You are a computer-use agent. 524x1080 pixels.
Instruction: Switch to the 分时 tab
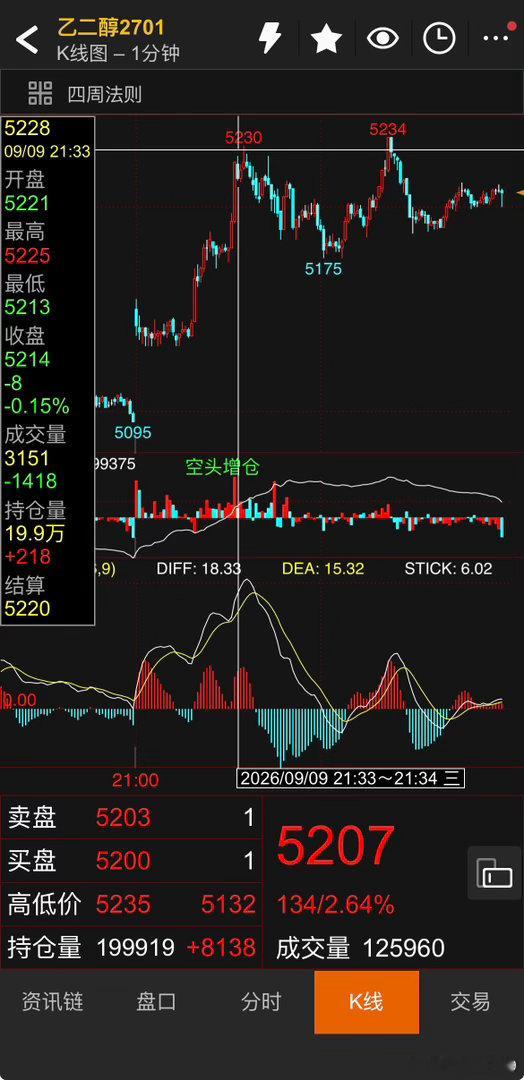pos(262,1001)
